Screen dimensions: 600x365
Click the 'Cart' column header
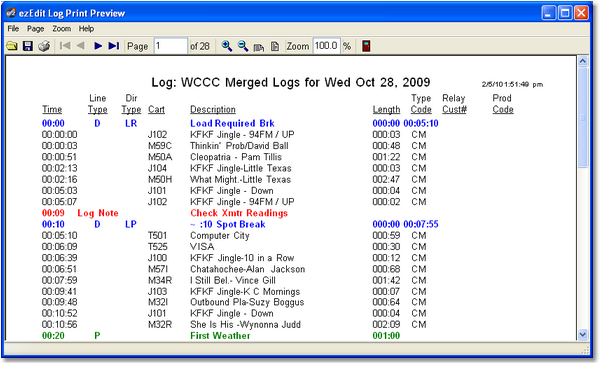(156, 109)
